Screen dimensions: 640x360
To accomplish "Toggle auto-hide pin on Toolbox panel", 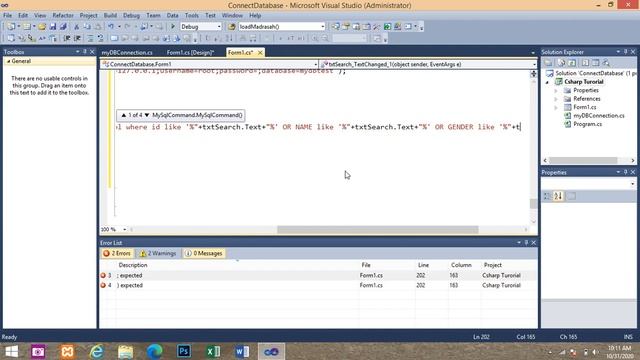I will pos(84,52).
